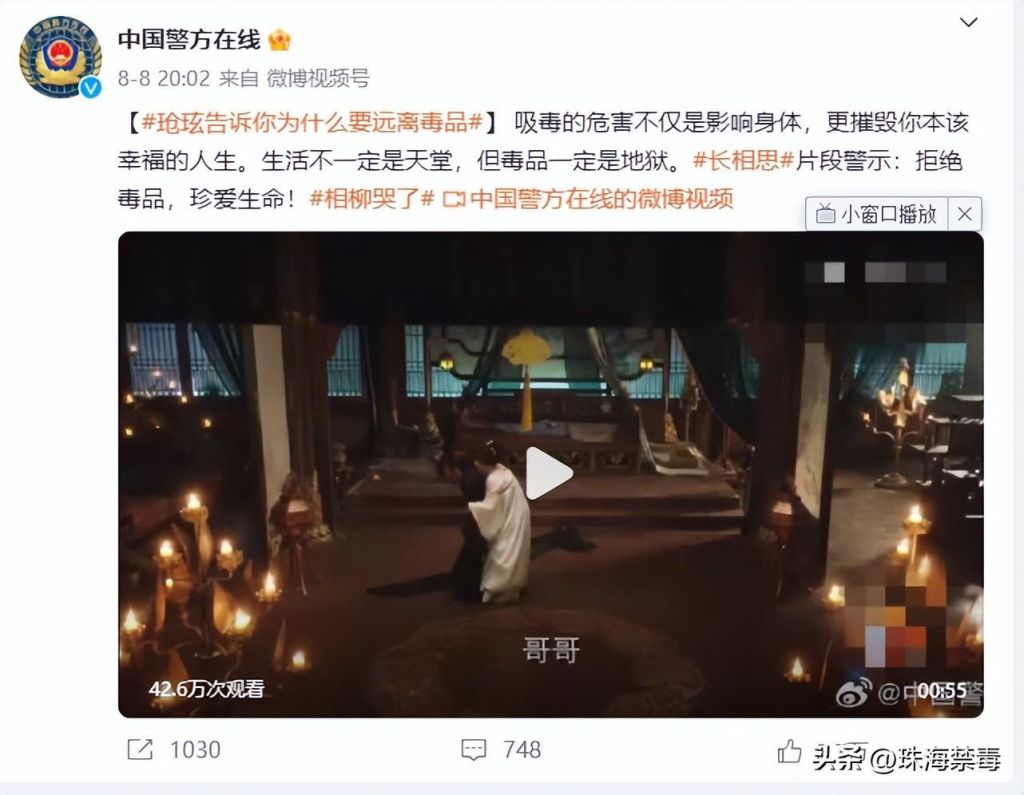Screen dimensions: 1024x795
Task: Like the post with thumbs-up icon
Action: [x=789, y=751]
